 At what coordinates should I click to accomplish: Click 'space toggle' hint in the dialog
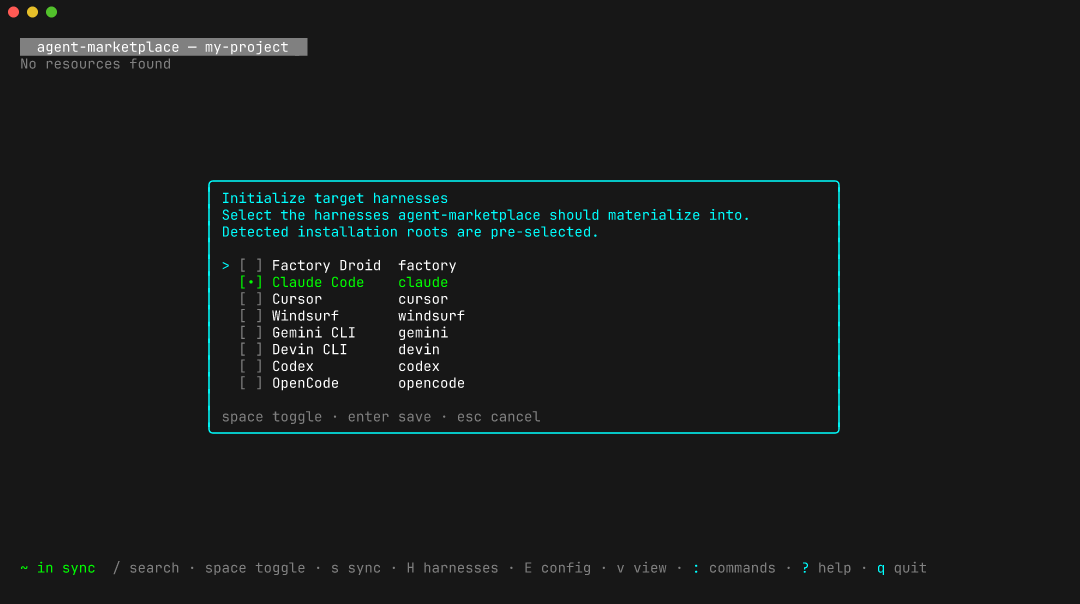coord(272,417)
